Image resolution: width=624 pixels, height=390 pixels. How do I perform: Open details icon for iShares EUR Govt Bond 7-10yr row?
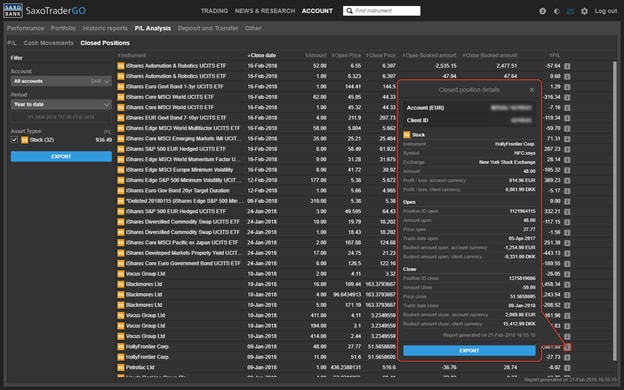[x=567, y=118]
